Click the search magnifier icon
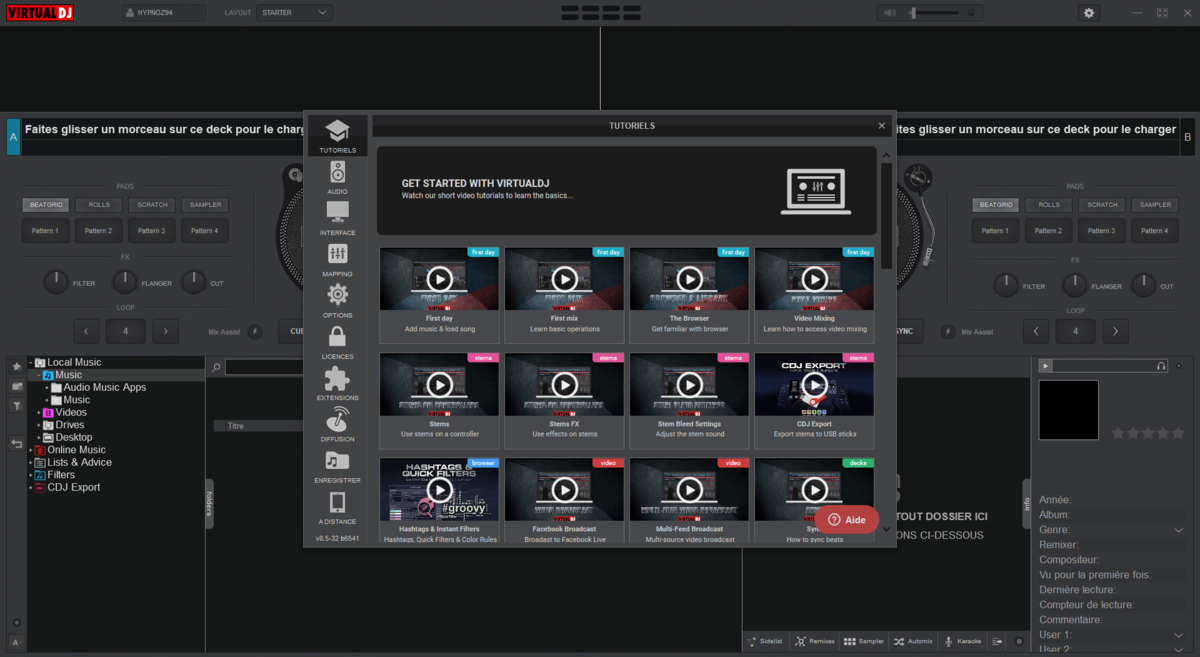Image resolution: width=1200 pixels, height=657 pixels. click(216, 368)
